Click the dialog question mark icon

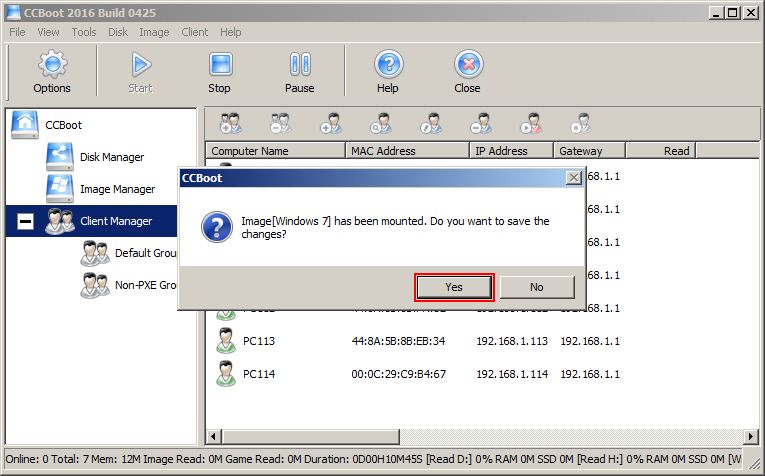click(217, 227)
